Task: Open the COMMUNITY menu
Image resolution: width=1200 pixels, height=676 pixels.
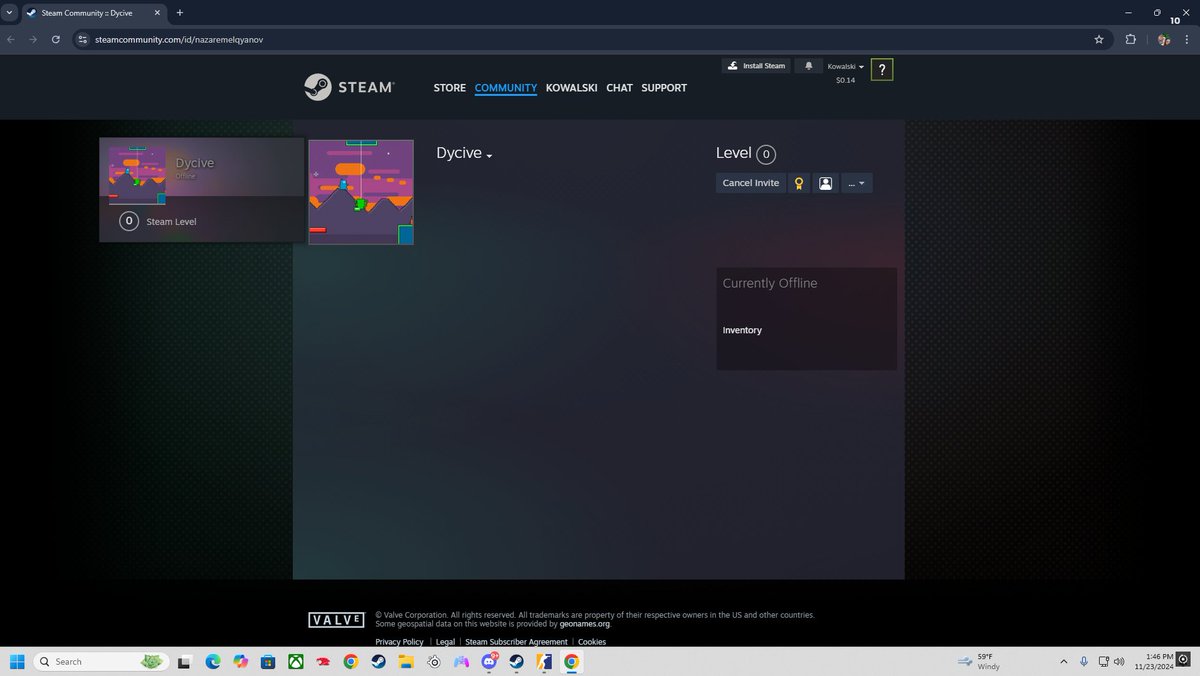Action: click(506, 88)
